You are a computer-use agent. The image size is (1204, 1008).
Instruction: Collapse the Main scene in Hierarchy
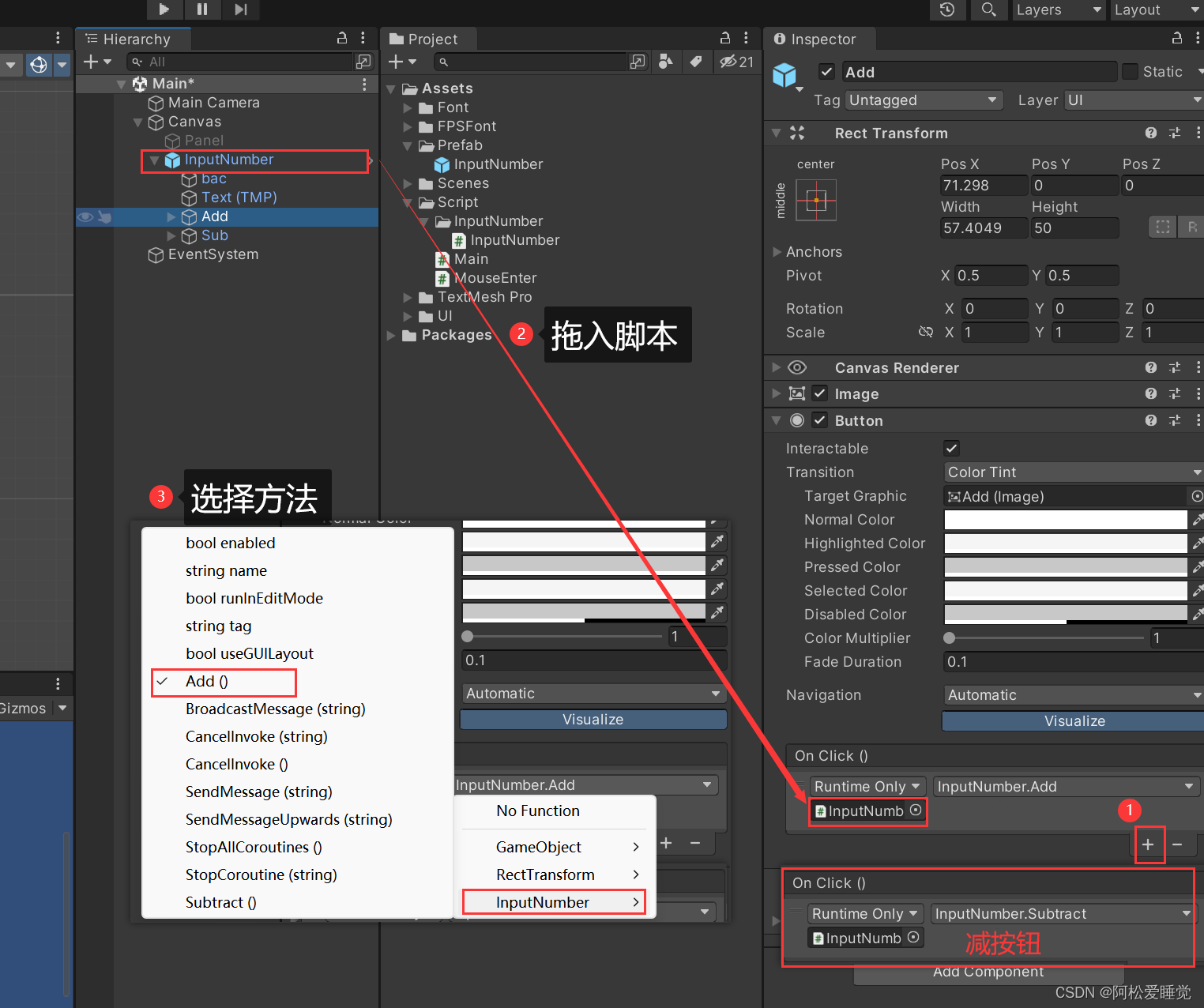pos(121,84)
